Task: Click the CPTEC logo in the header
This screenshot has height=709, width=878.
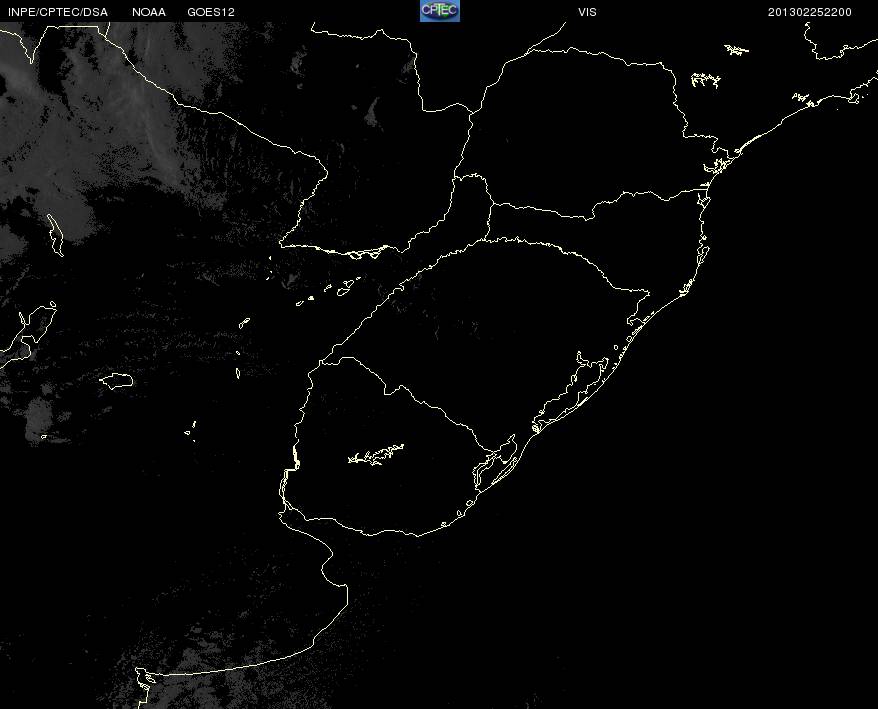Action: (440, 11)
